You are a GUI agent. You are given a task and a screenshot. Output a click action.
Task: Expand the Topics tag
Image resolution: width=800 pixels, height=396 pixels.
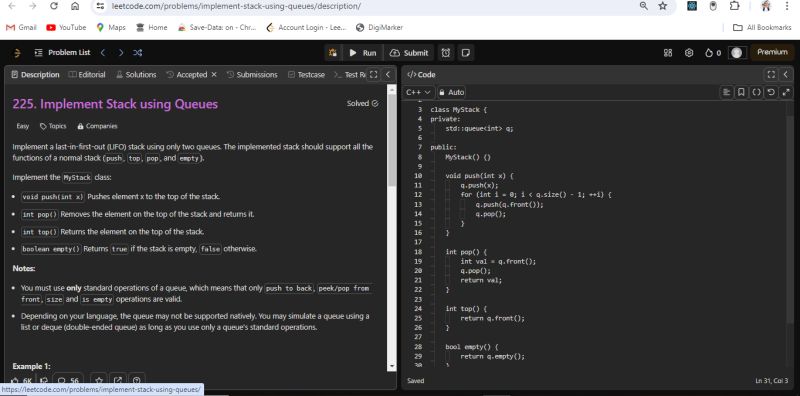53,126
